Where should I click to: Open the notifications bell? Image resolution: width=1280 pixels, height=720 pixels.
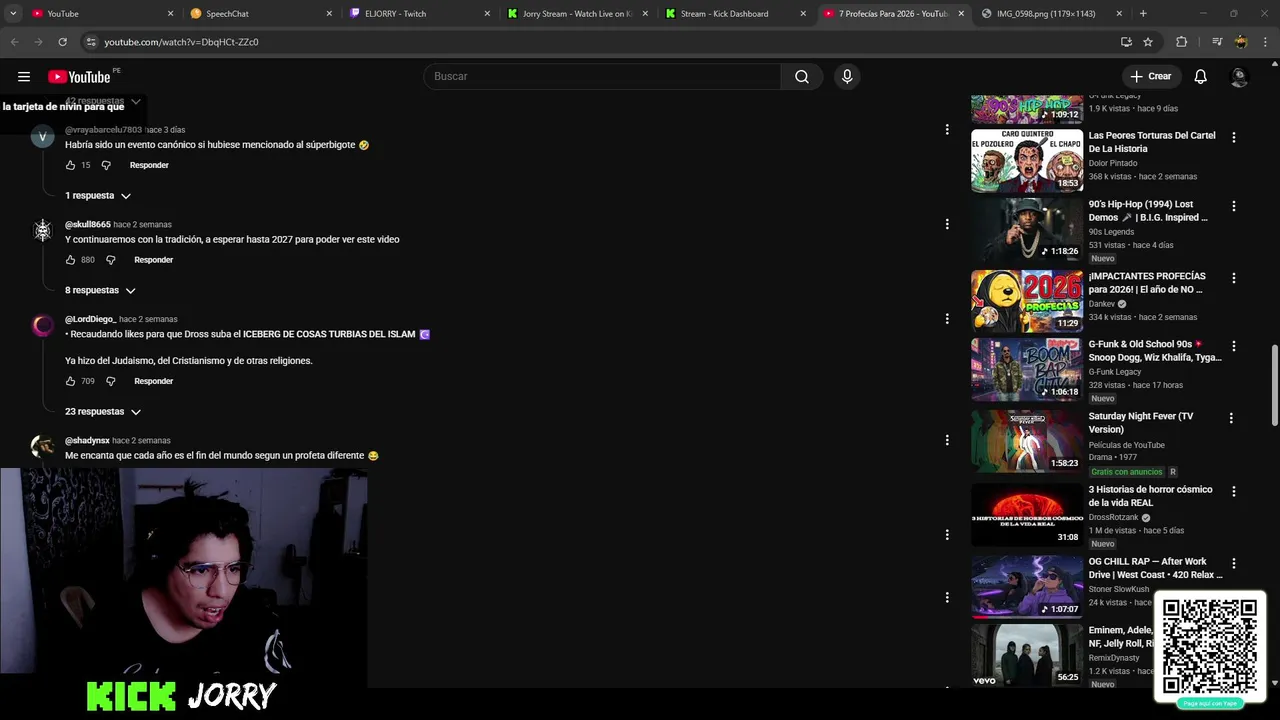[1201, 77]
